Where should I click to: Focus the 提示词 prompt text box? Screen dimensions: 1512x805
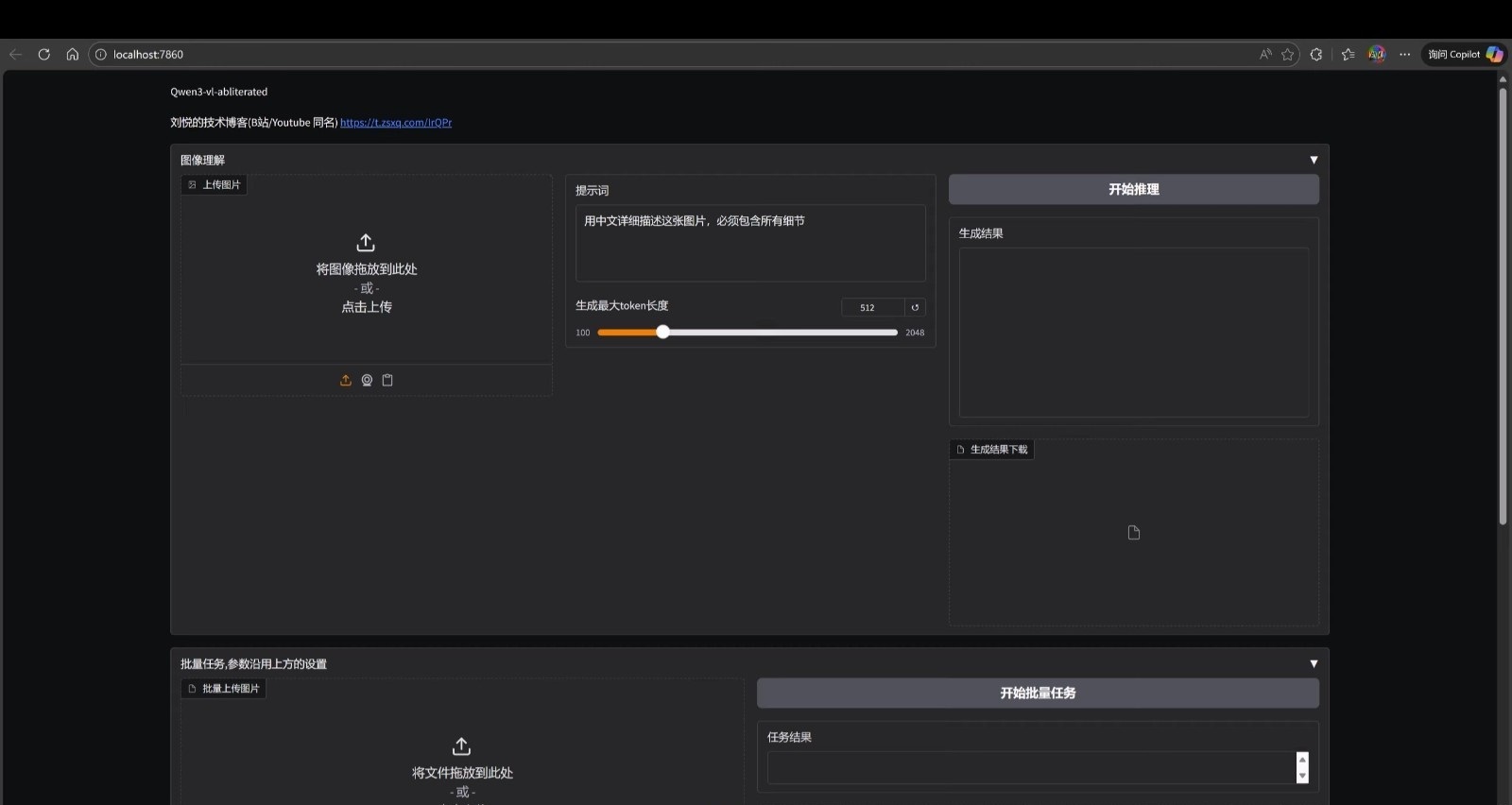point(750,243)
